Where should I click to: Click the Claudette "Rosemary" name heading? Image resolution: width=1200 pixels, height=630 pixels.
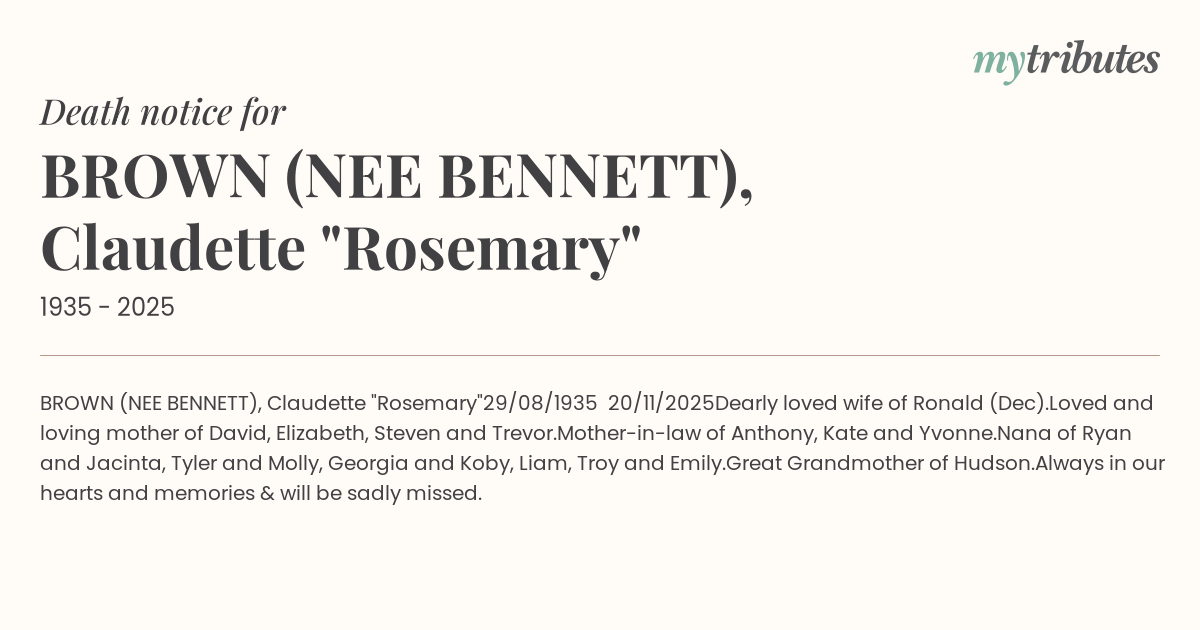(x=340, y=249)
